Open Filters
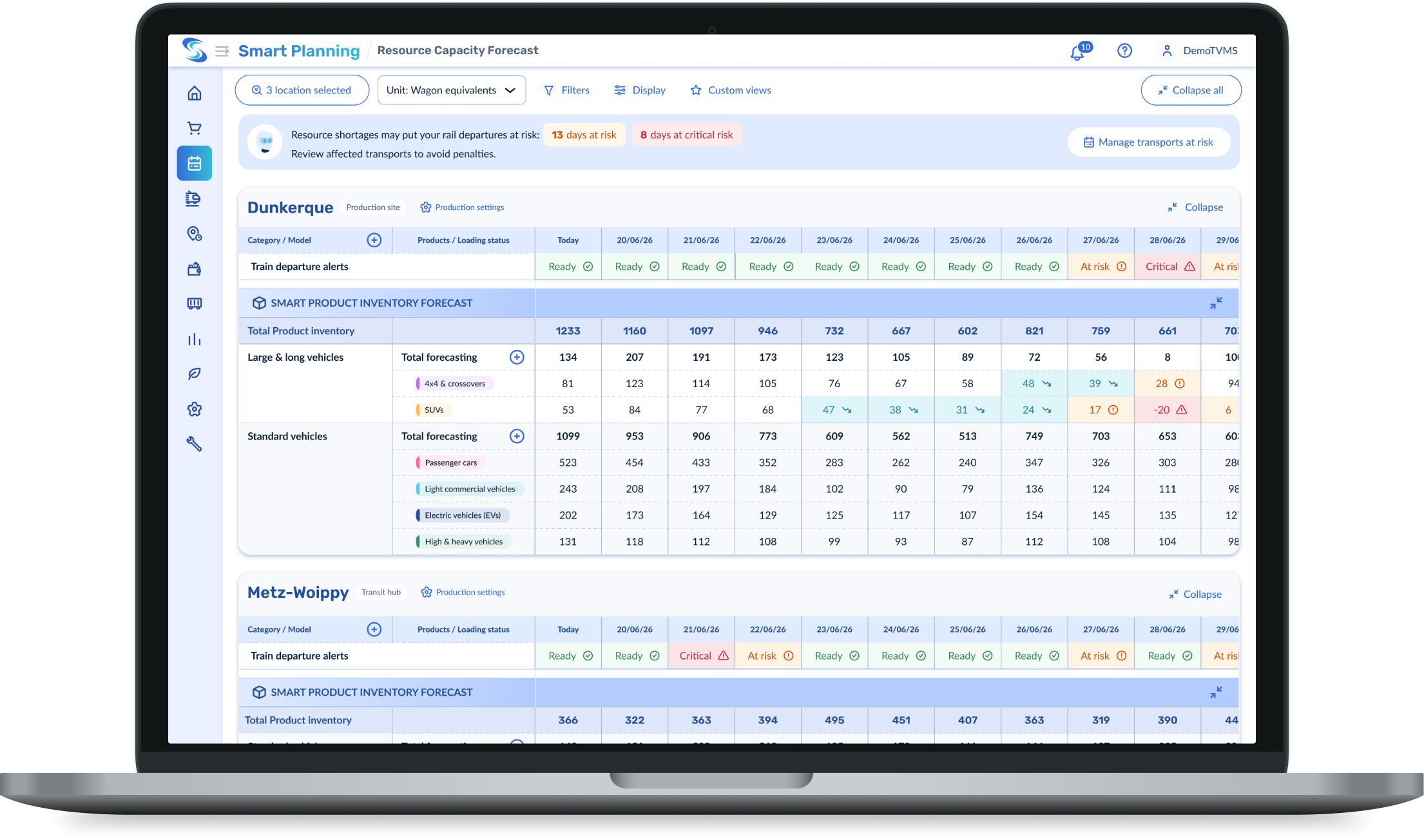The width and height of the screenshot is (1424, 840). click(566, 90)
